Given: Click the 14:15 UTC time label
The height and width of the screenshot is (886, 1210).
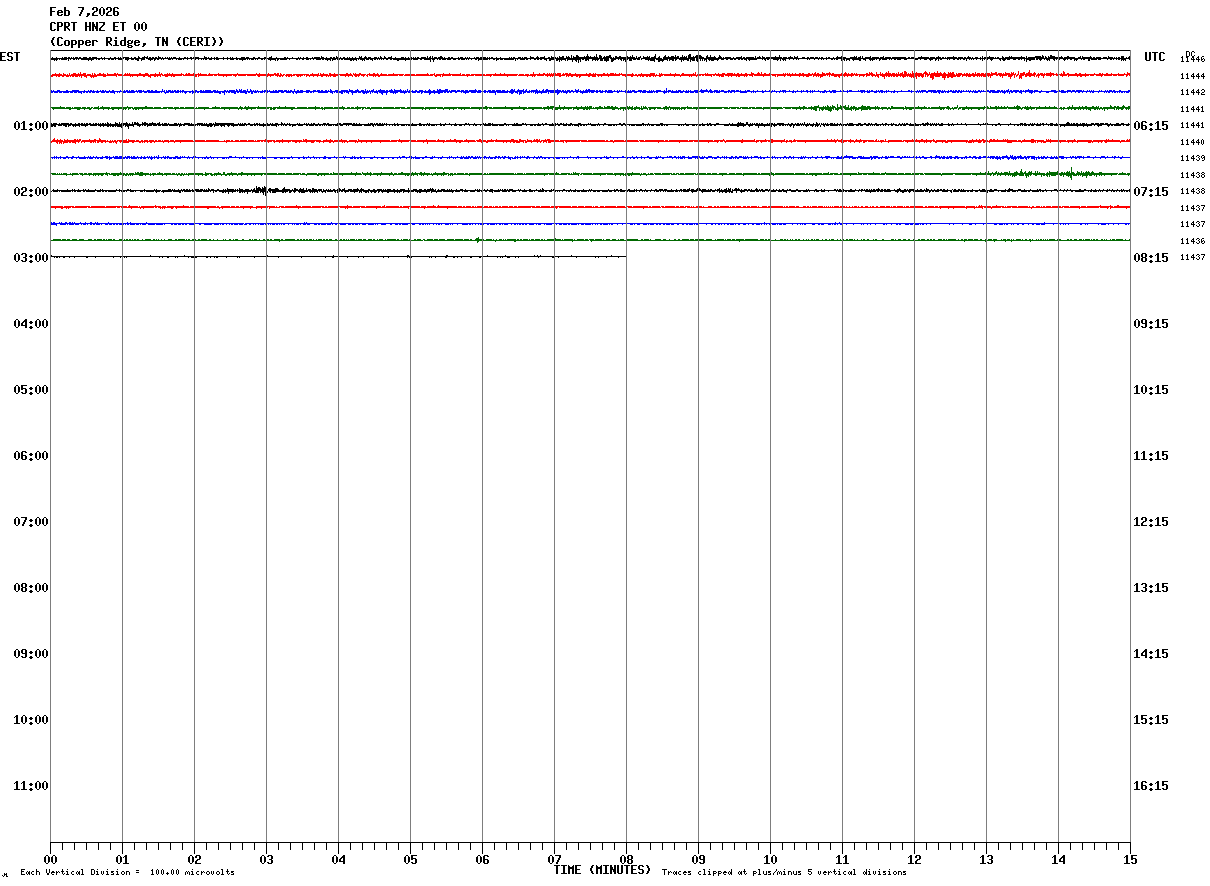Looking at the screenshot, I should 1151,654.
